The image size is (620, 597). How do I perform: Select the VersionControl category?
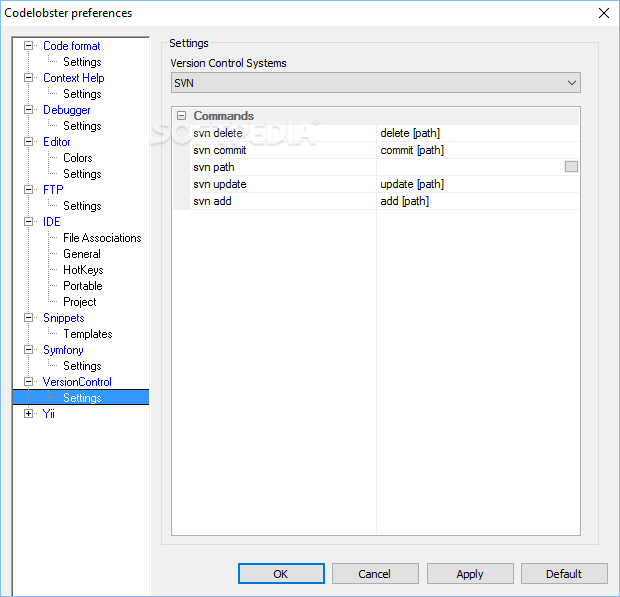(77, 382)
